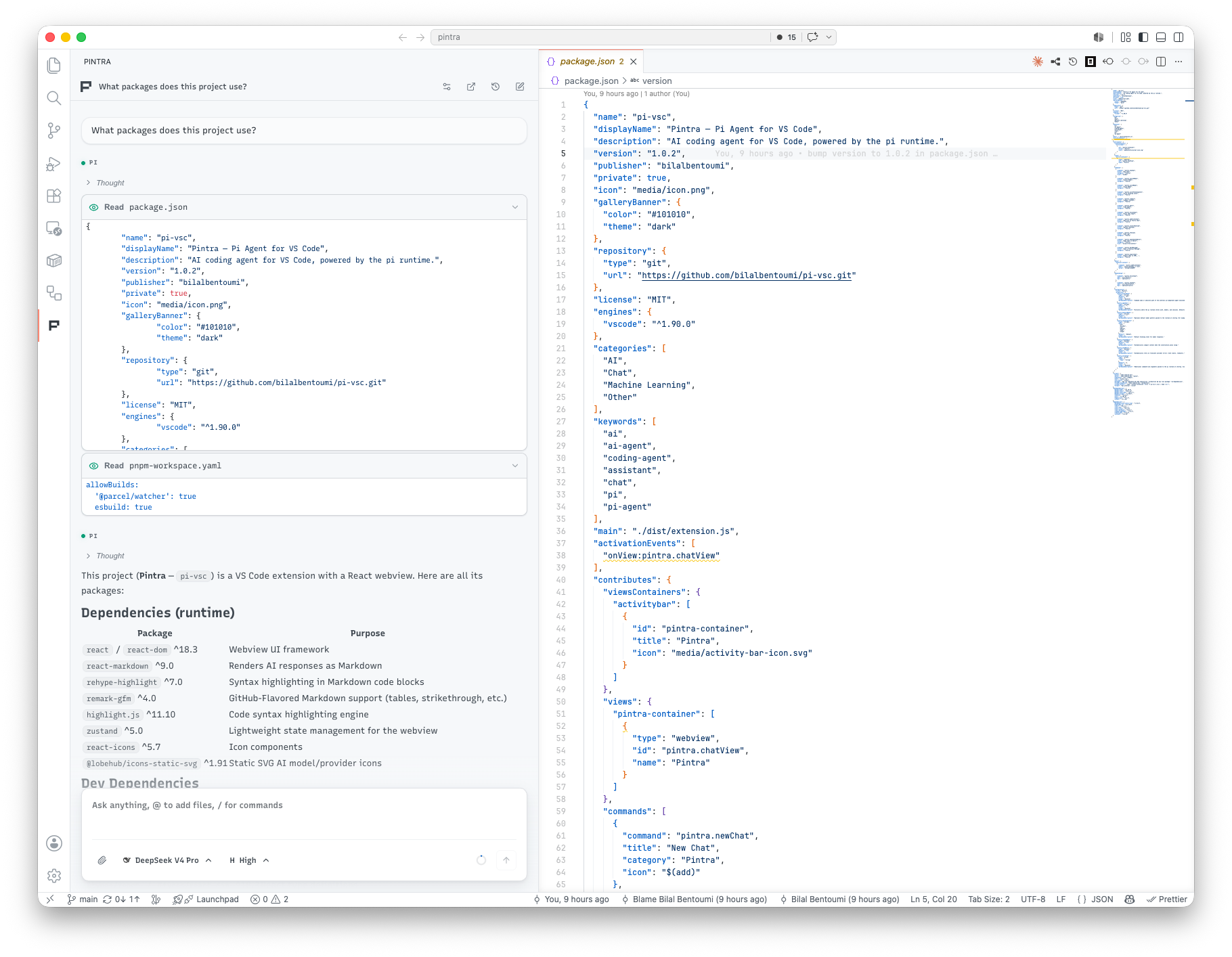Click the git graph icon in editor toolbar
1232x957 pixels.
[1055, 62]
